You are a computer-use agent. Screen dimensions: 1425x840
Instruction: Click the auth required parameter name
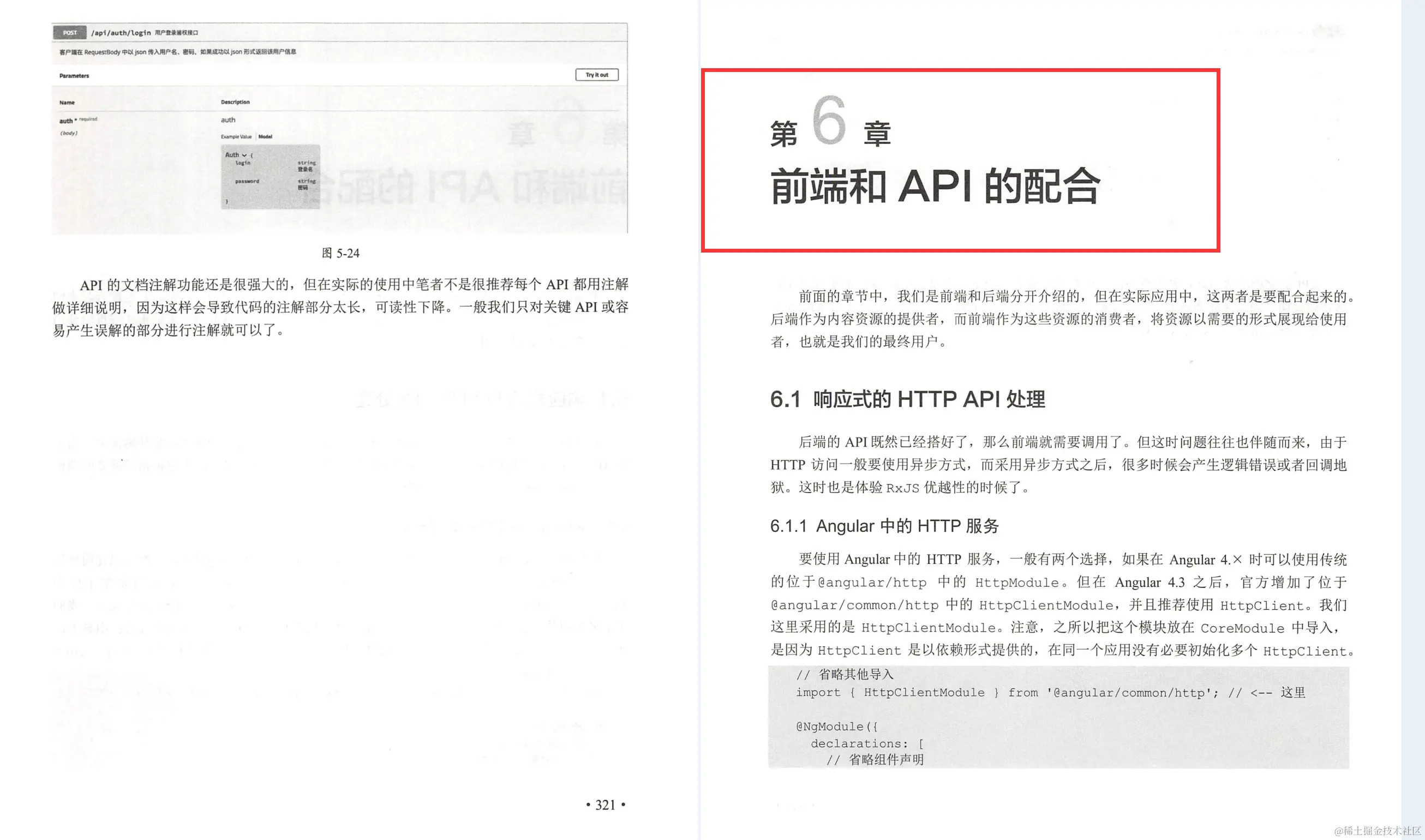coord(66,121)
